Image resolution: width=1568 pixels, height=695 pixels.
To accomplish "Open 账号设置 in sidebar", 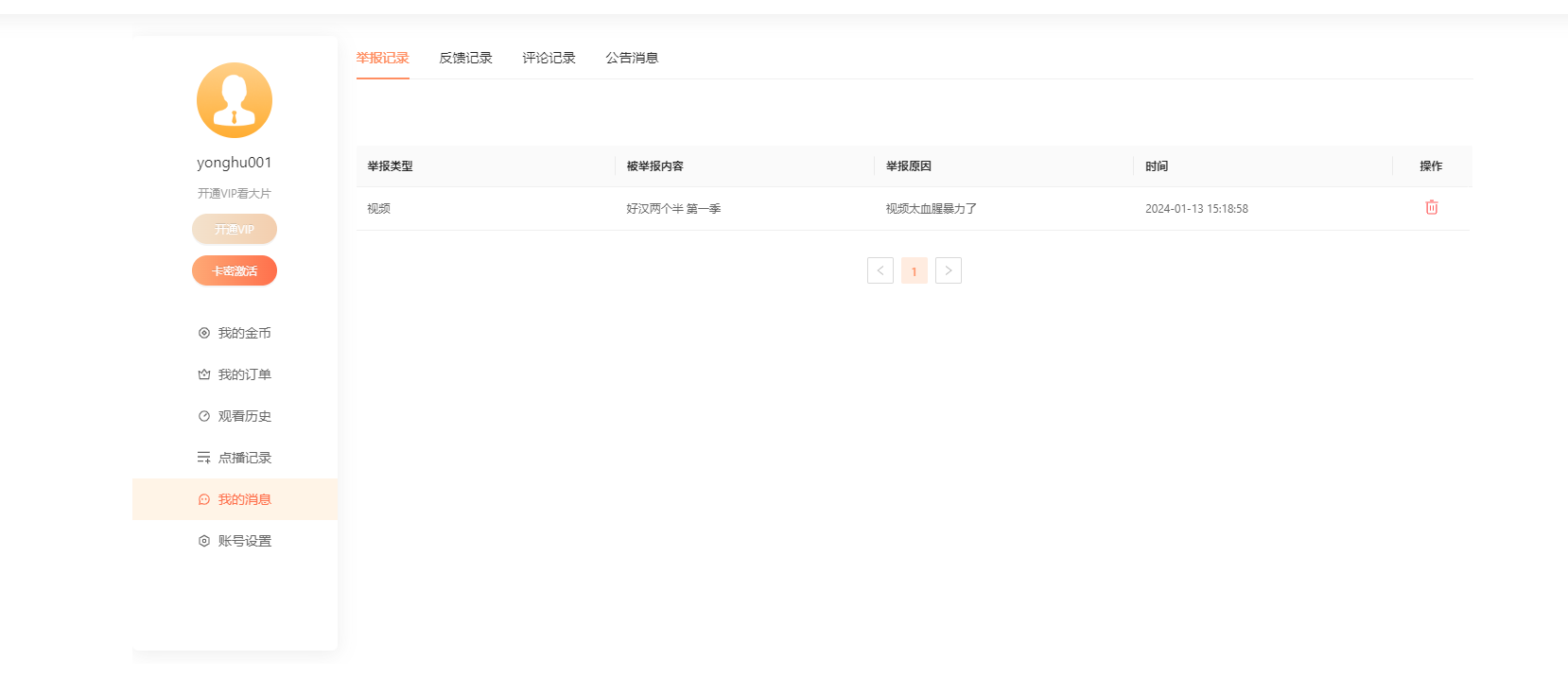I will (235, 541).
